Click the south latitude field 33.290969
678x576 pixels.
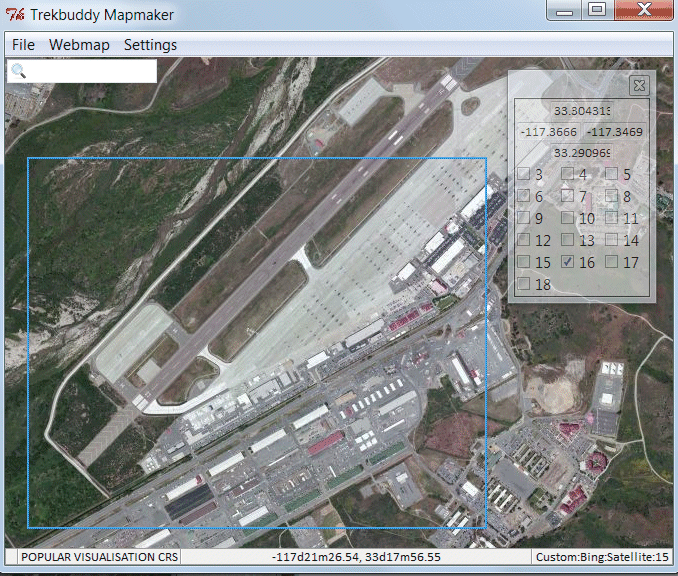tap(581, 153)
